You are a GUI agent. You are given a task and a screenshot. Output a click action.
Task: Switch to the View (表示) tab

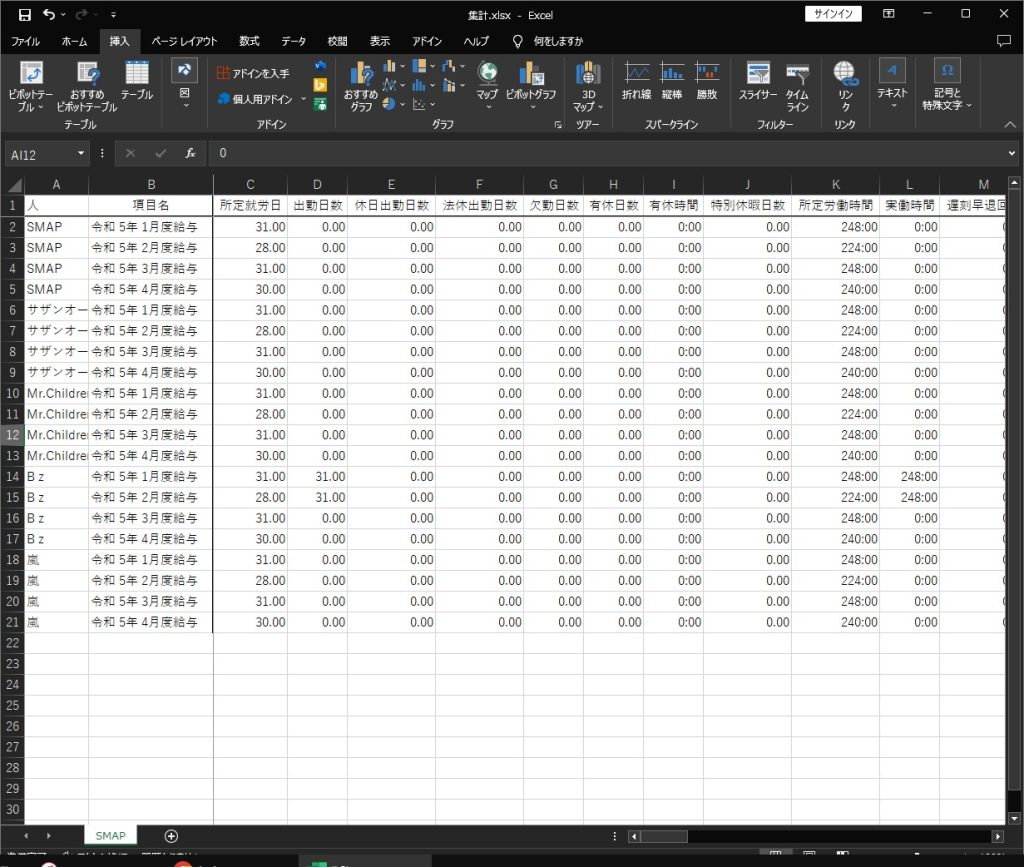(379, 41)
